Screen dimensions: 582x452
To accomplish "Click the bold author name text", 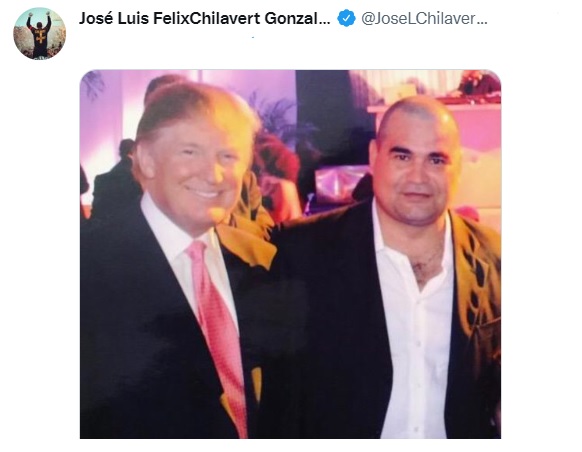I will click(205, 19).
